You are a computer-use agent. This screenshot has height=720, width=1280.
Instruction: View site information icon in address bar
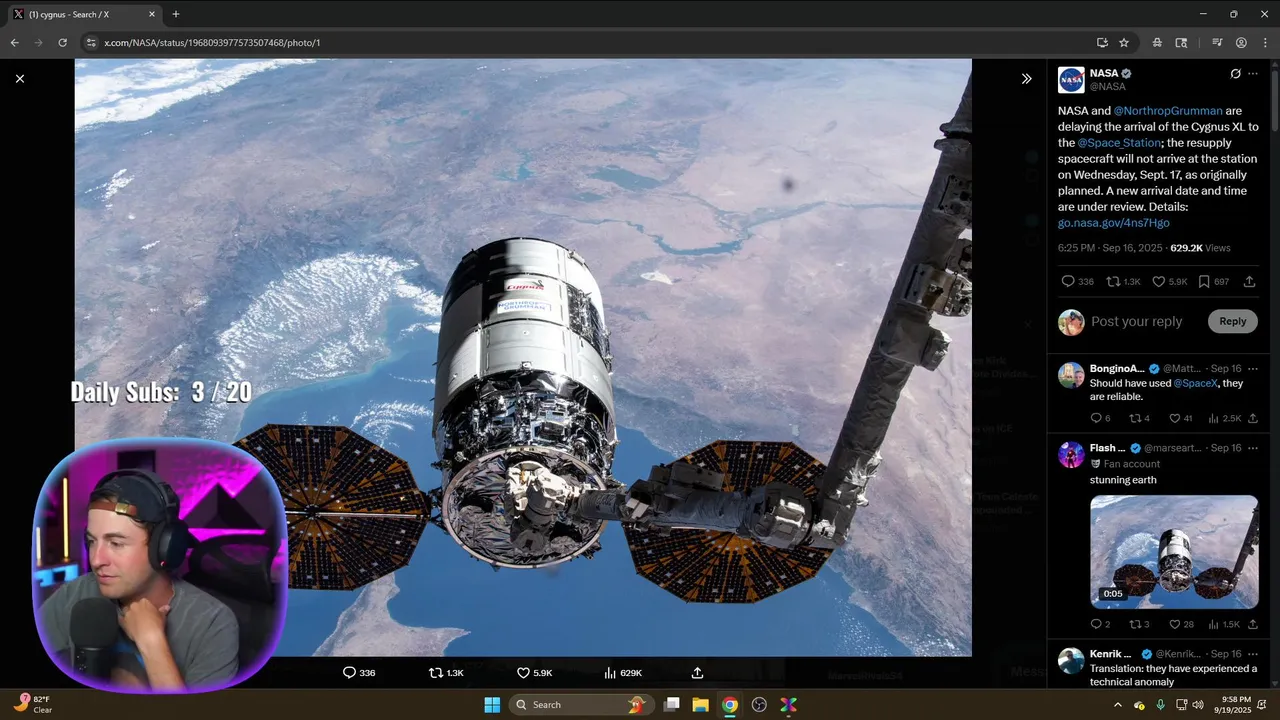pyautogui.click(x=91, y=43)
